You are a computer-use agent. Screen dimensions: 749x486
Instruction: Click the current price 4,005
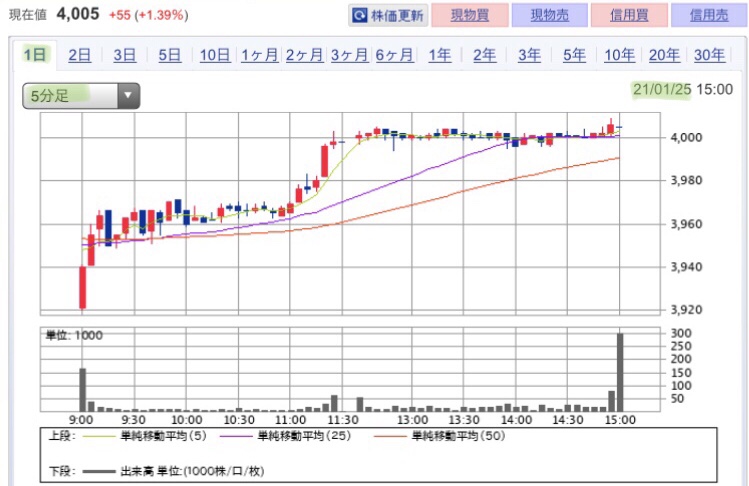point(78,14)
